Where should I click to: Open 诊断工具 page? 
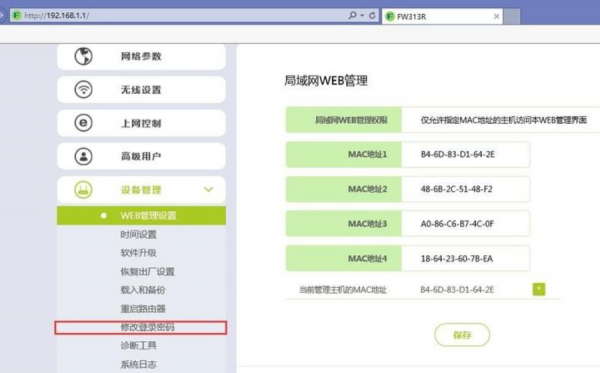(139, 345)
